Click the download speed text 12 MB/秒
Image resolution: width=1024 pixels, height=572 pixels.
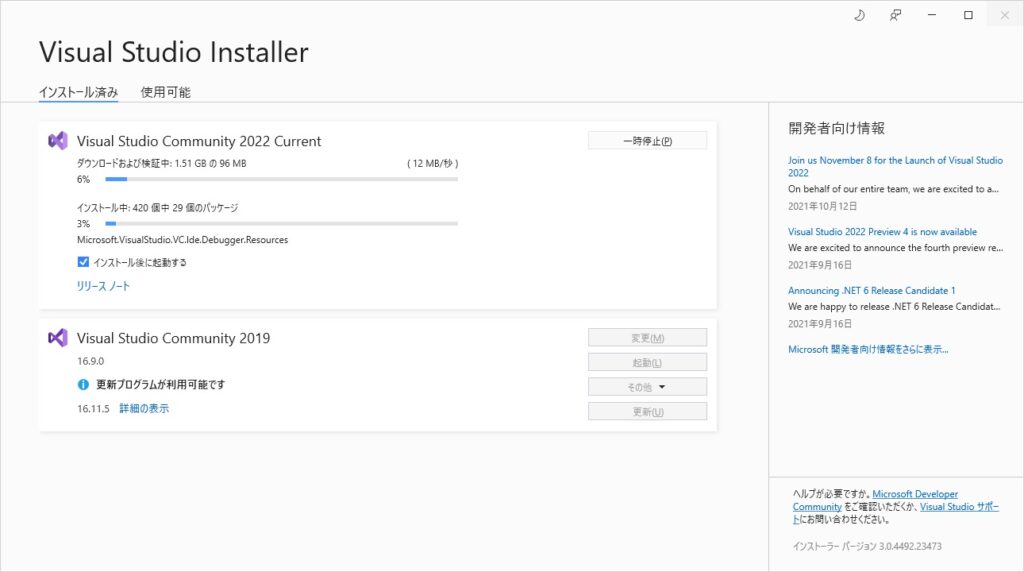pos(433,163)
